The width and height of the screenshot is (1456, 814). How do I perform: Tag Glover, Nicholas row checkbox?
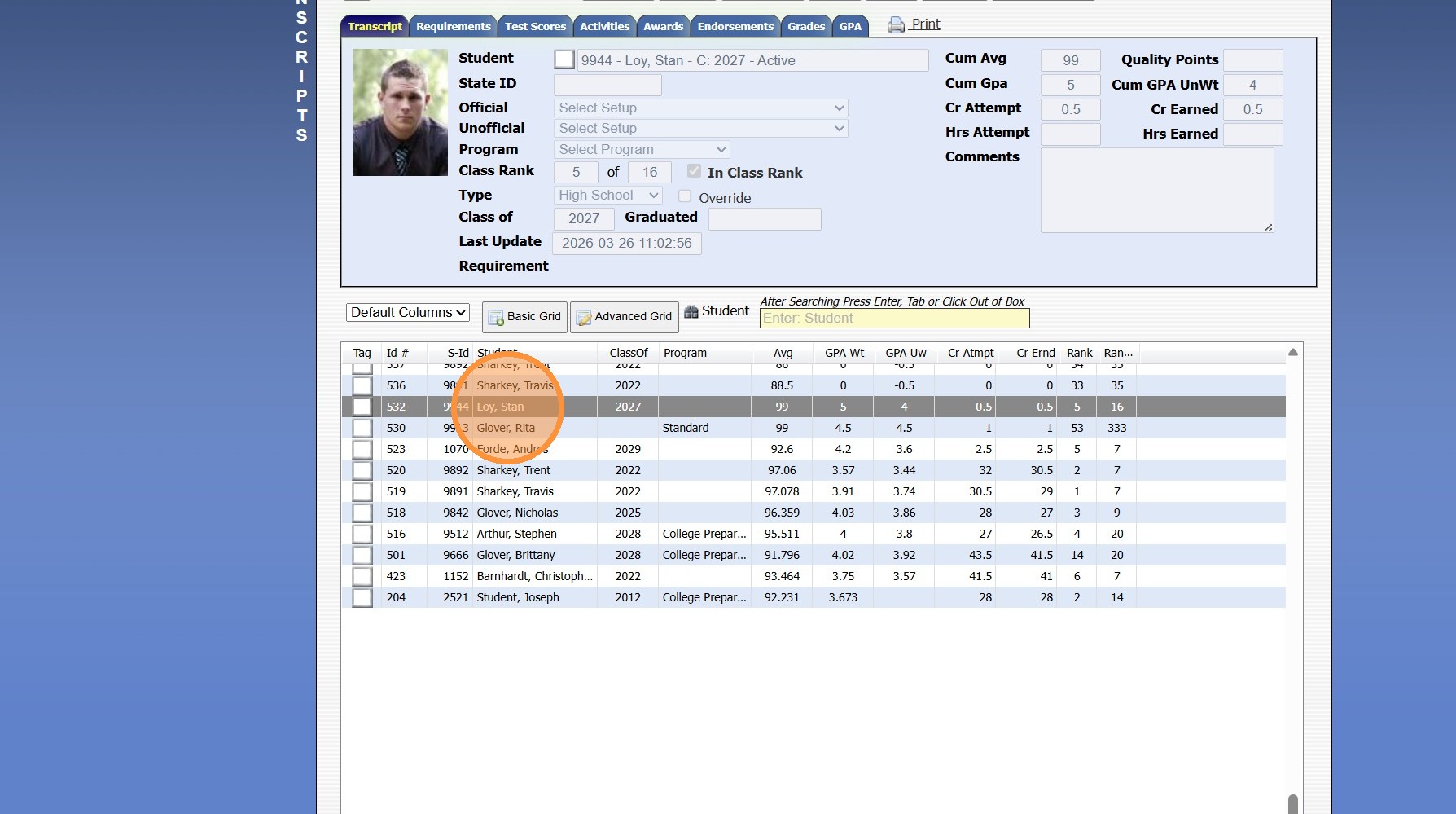click(x=362, y=513)
